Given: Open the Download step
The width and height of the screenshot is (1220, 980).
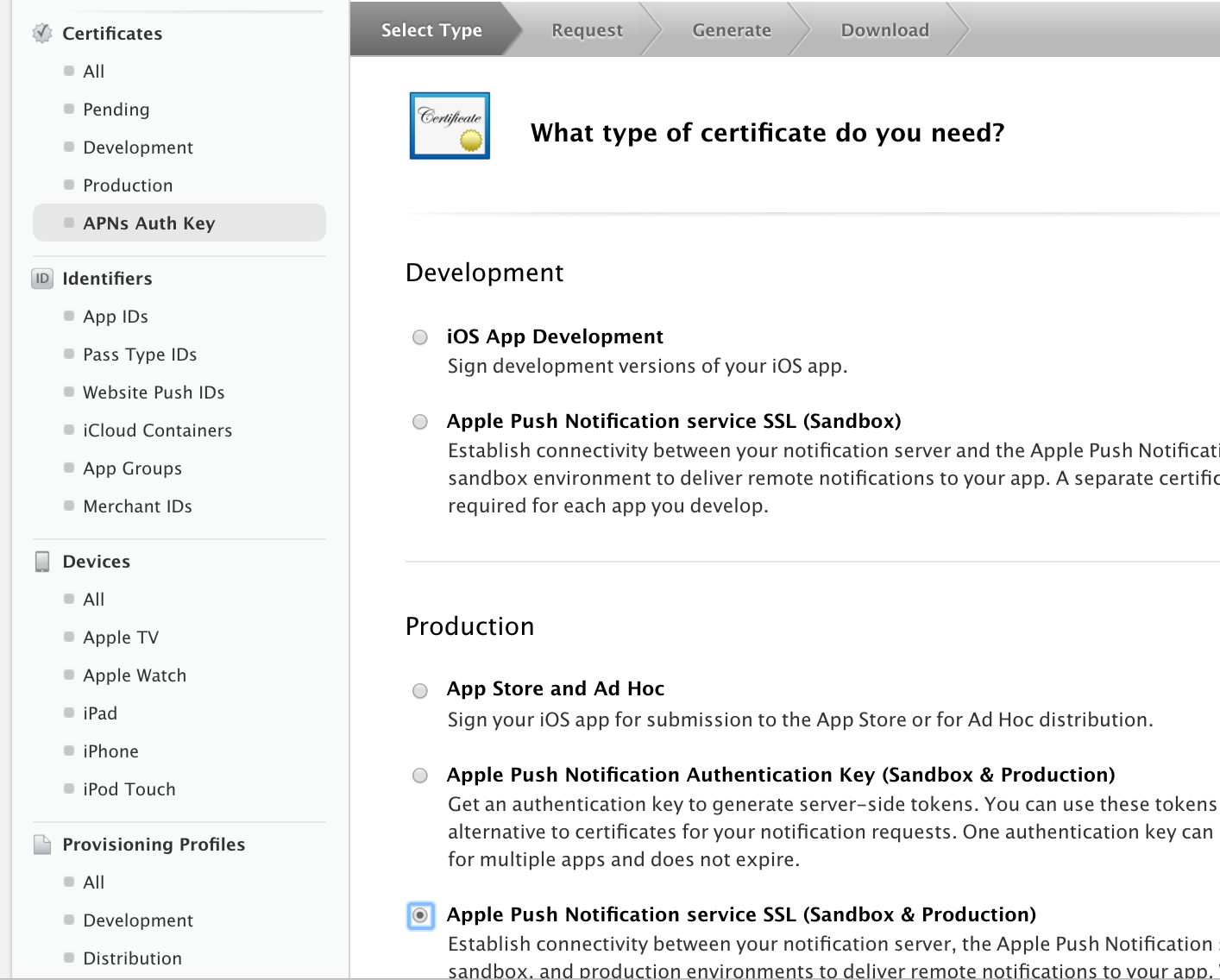Looking at the screenshot, I should pos(885,30).
